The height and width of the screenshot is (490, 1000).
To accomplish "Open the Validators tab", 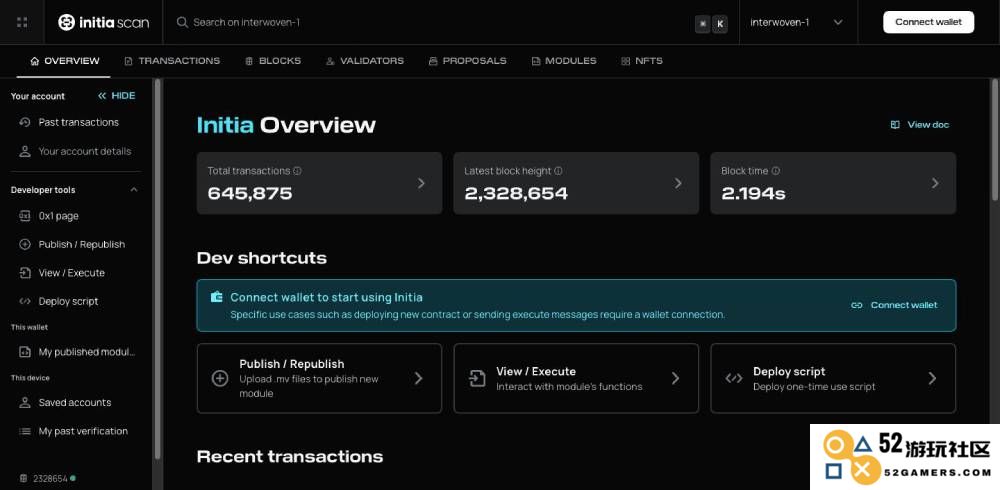I will (x=365, y=61).
